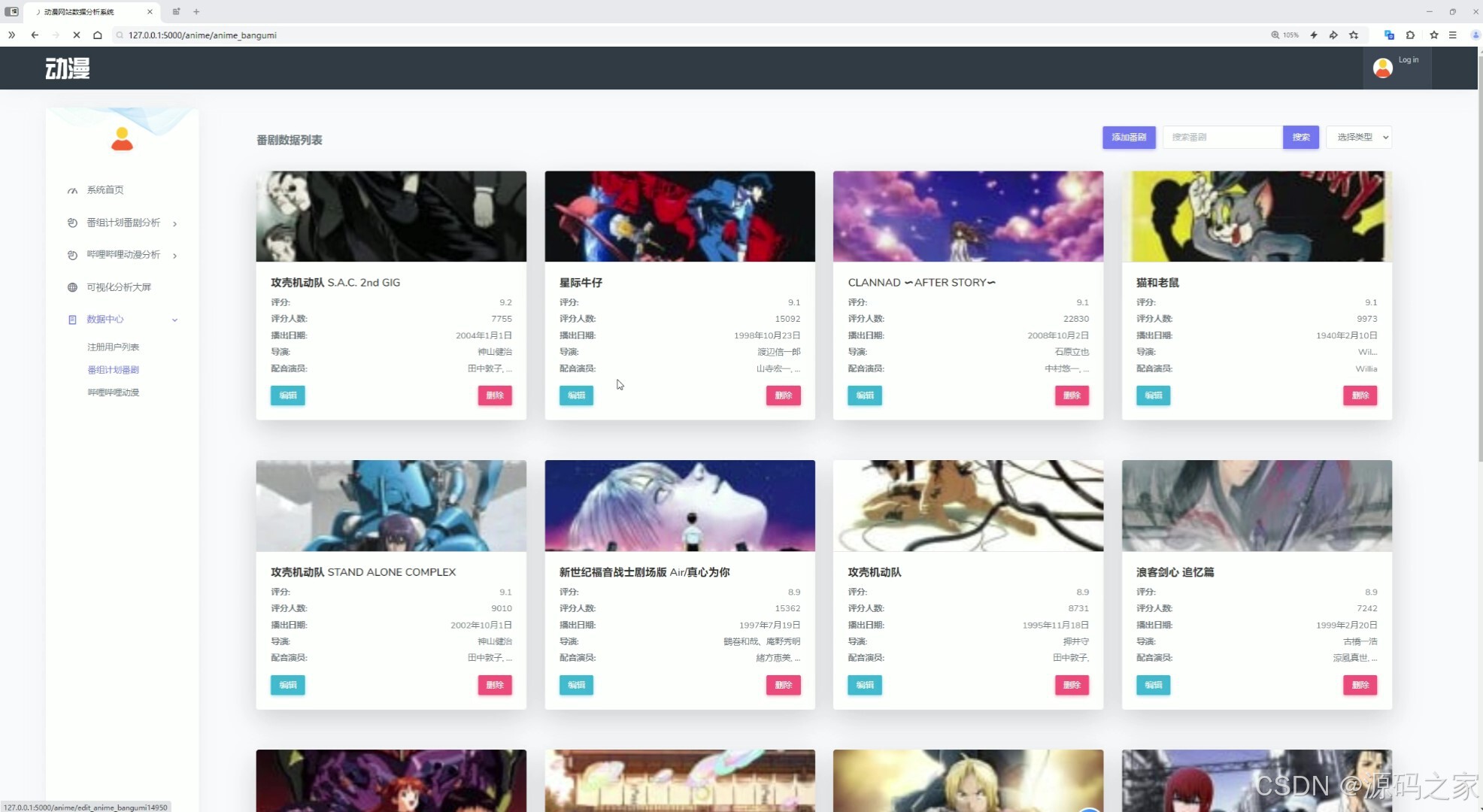Screen dimensions: 1483x812
Task: Delete the 猫和老鼠 card
Action: point(1360,395)
